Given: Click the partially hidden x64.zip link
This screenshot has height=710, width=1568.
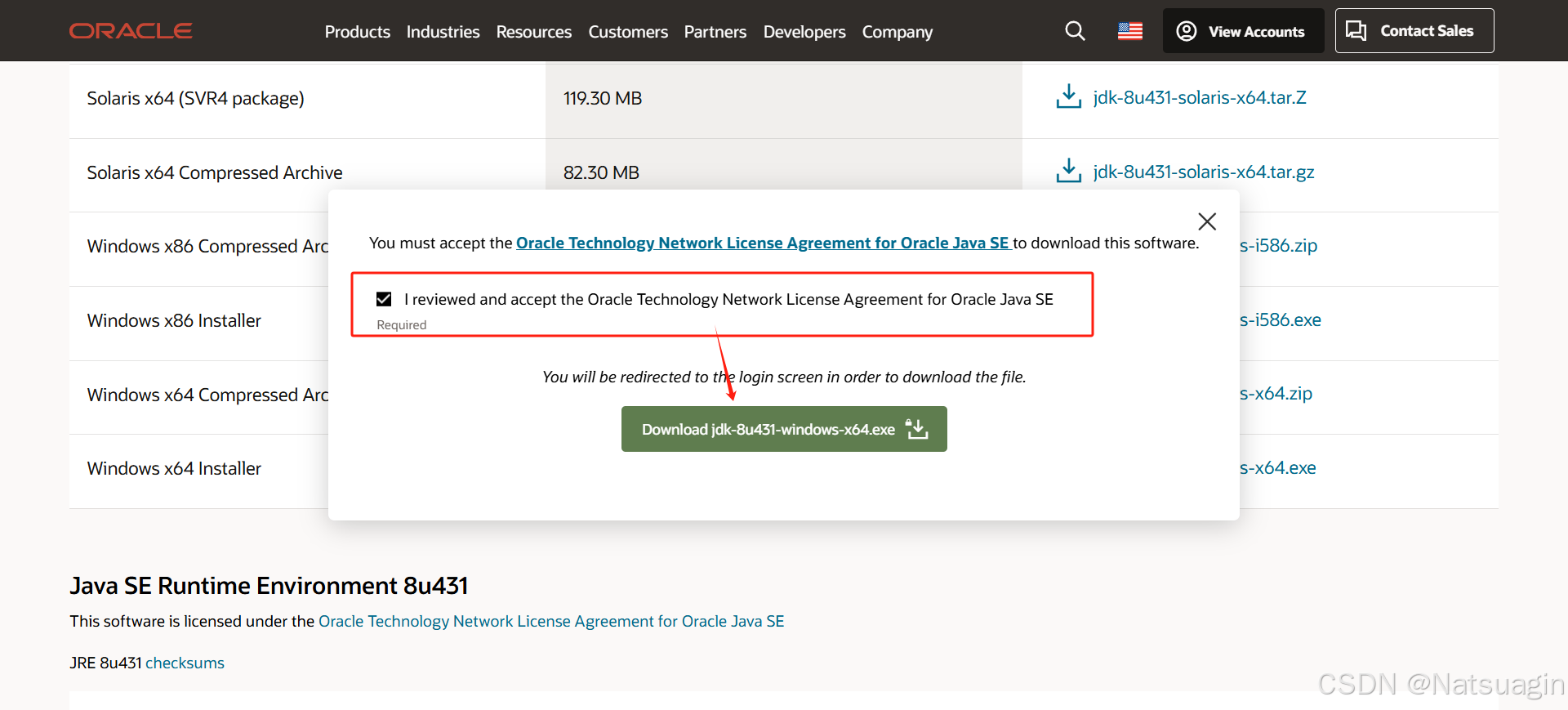Looking at the screenshot, I should (1276, 393).
